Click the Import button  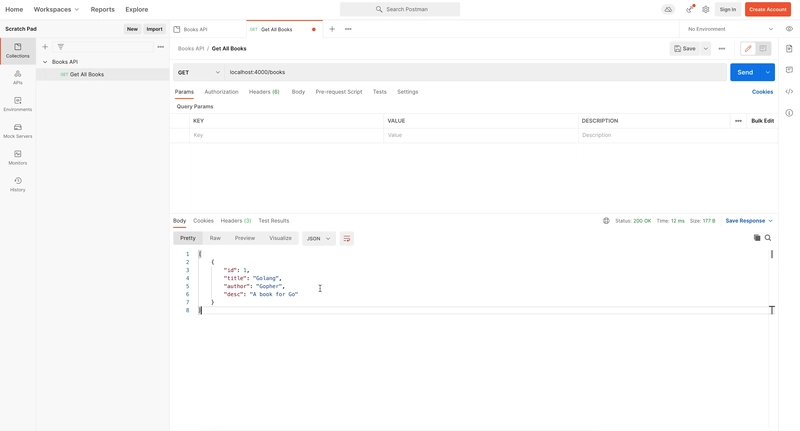point(154,29)
